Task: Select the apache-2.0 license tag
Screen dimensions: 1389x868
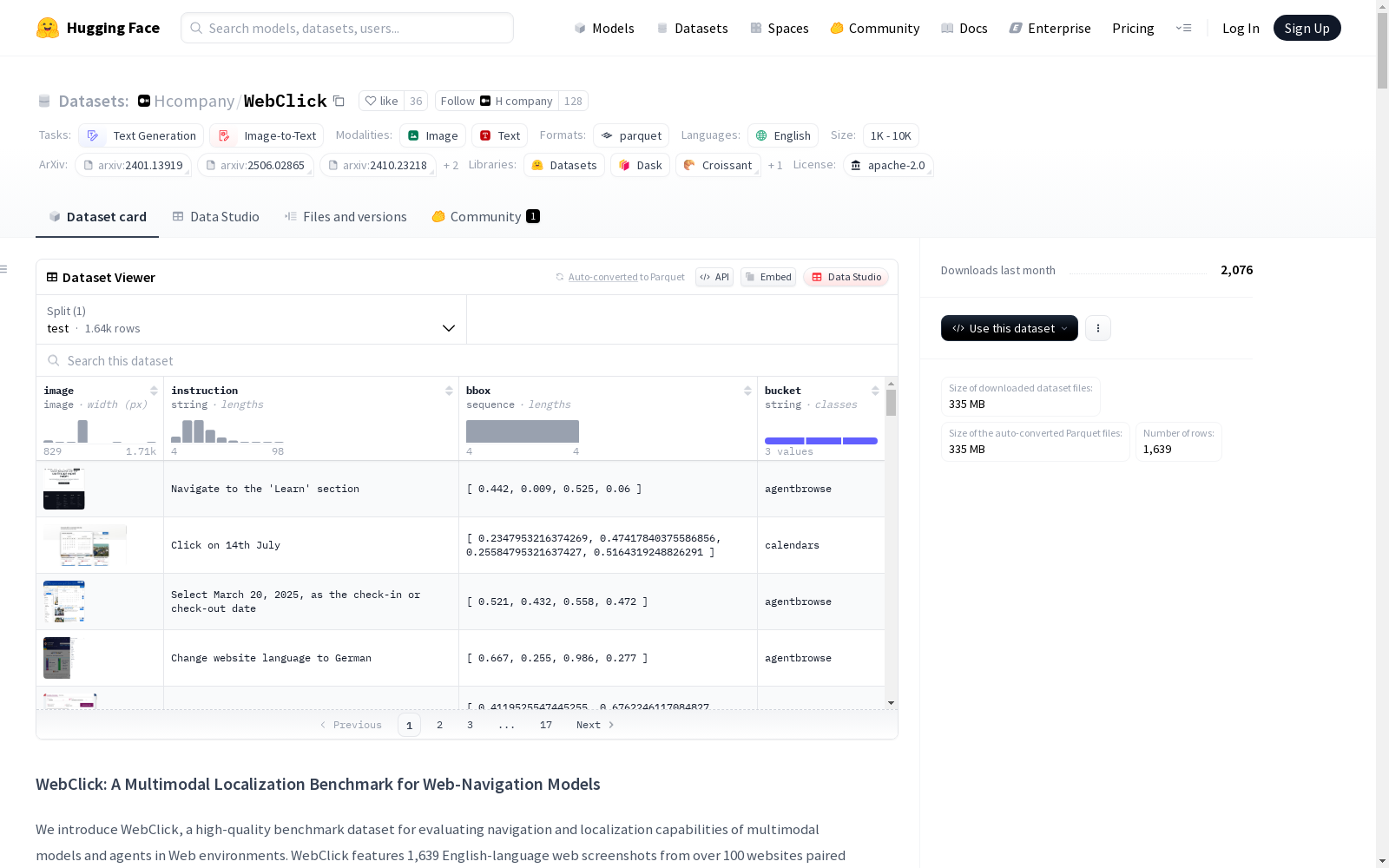Action: click(888, 165)
